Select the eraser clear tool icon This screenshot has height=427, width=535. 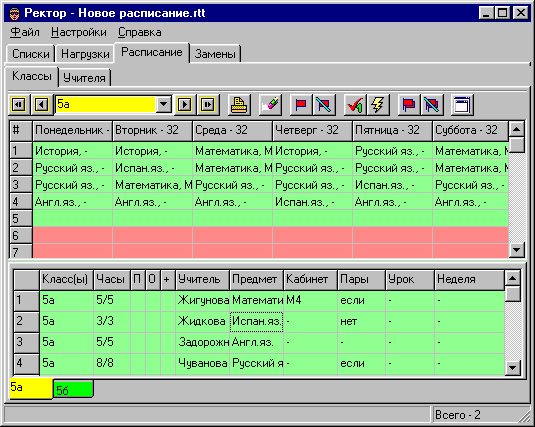pyautogui.click(x=270, y=104)
